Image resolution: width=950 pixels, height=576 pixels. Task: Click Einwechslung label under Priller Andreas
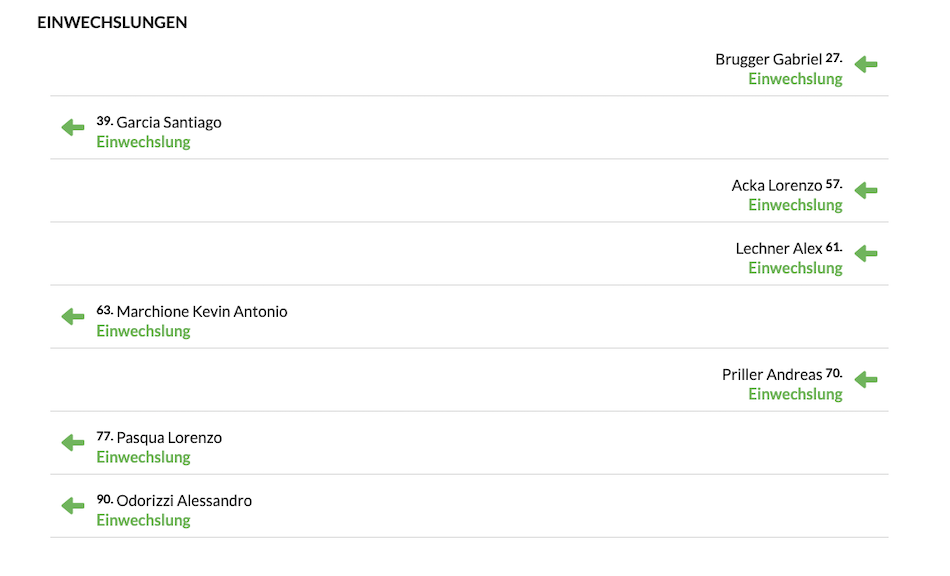[795, 394]
